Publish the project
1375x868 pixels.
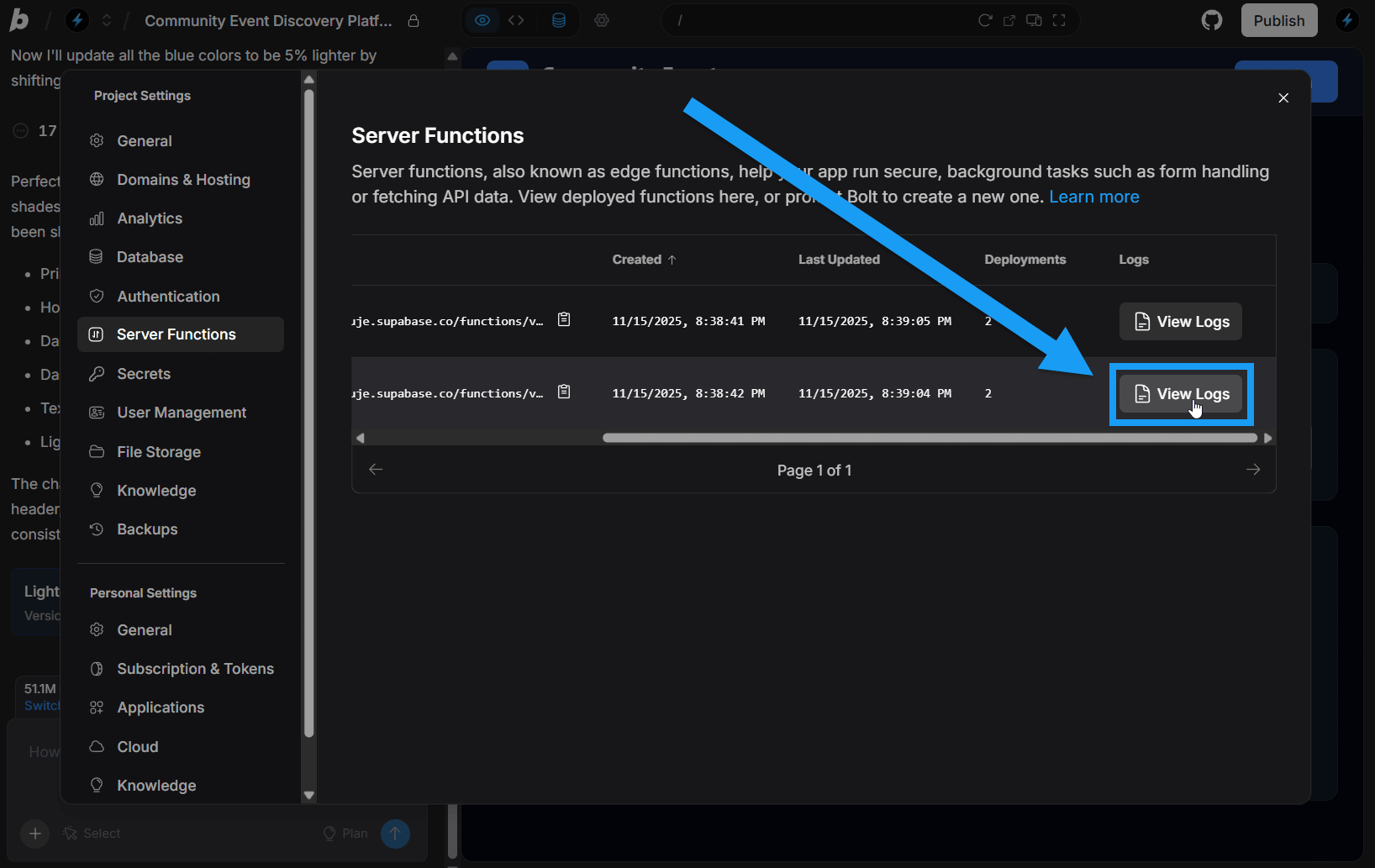click(1278, 20)
